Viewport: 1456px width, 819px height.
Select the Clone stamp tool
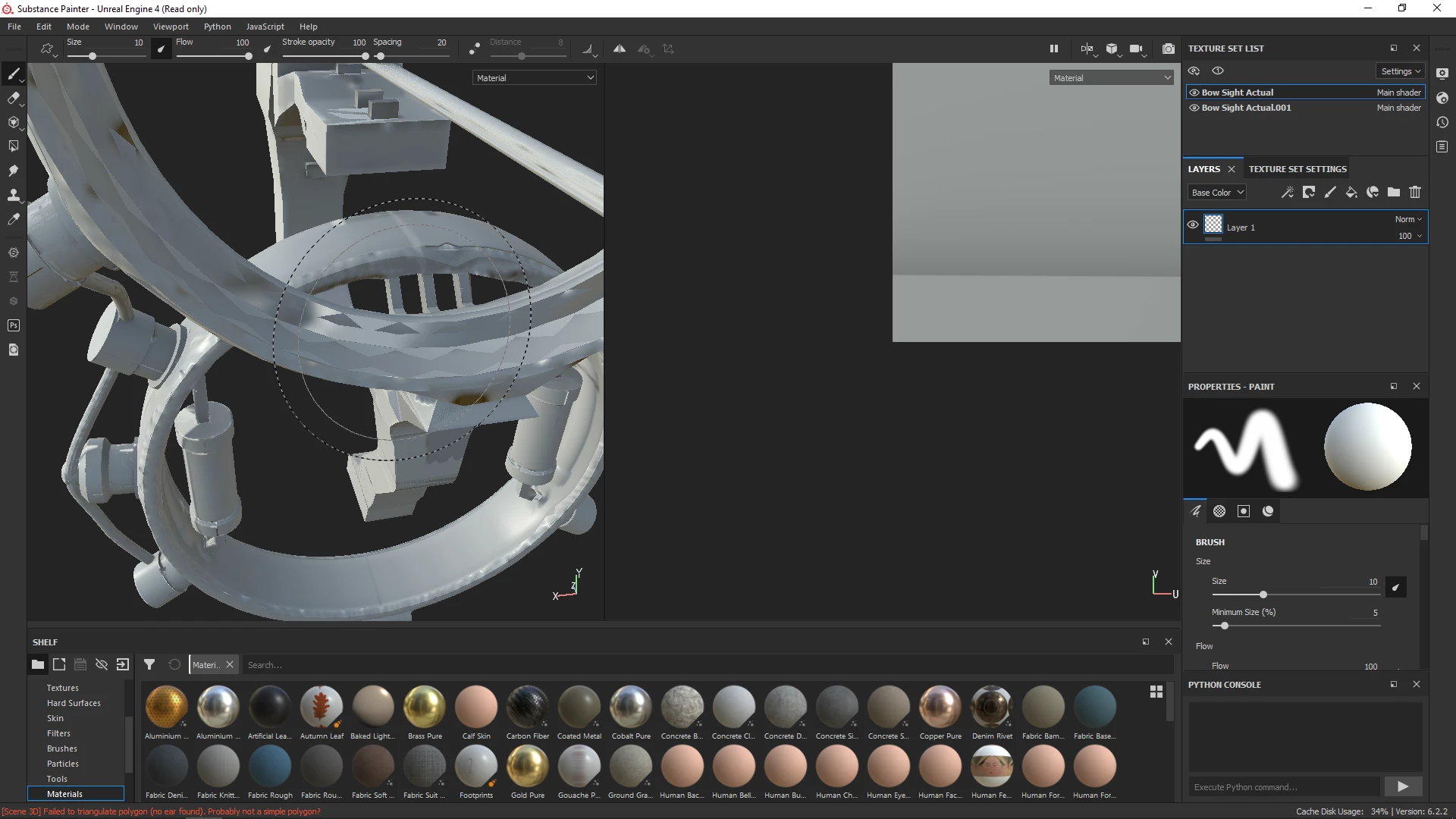(13, 195)
